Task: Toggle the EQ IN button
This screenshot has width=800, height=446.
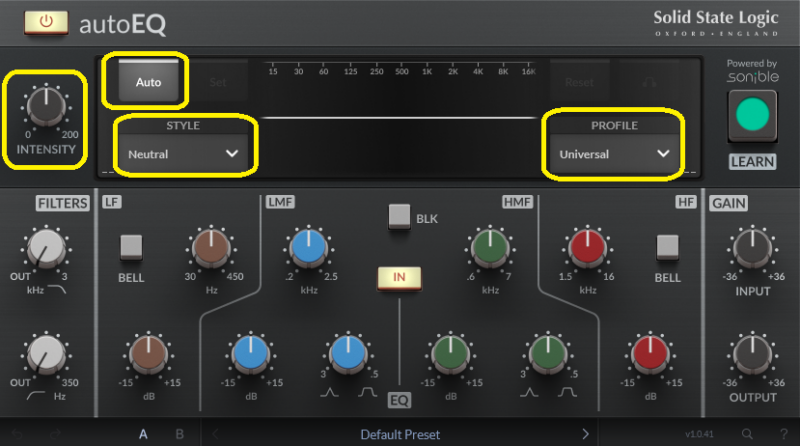Action: (399, 278)
